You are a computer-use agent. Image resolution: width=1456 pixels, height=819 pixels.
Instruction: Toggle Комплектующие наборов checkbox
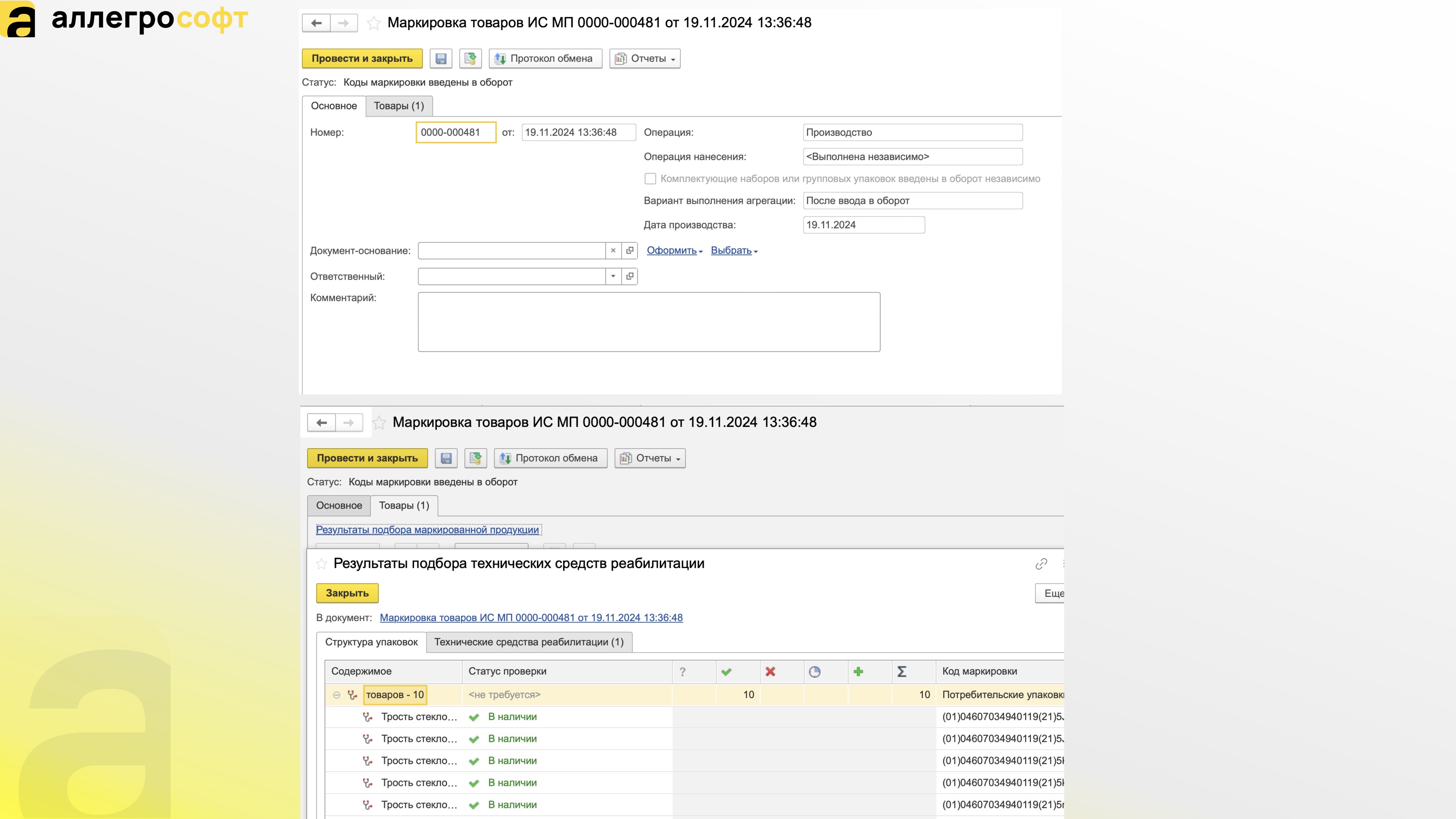click(651, 179)
